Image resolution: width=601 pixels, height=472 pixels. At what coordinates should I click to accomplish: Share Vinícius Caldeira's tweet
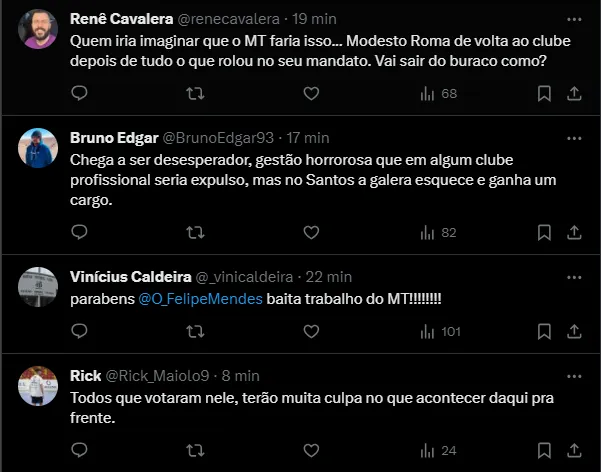tap(575, 331)
